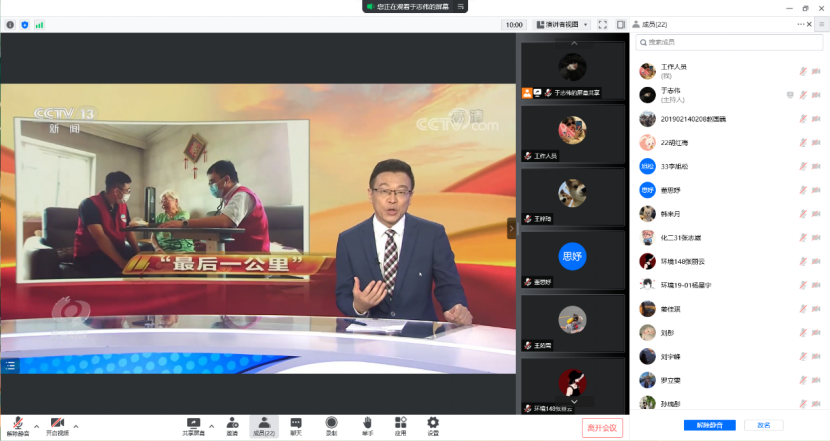Screen dimensions: 830x441
Task: Click the raise hand icon
Action: pyautogui.click(x=367, y=425)
